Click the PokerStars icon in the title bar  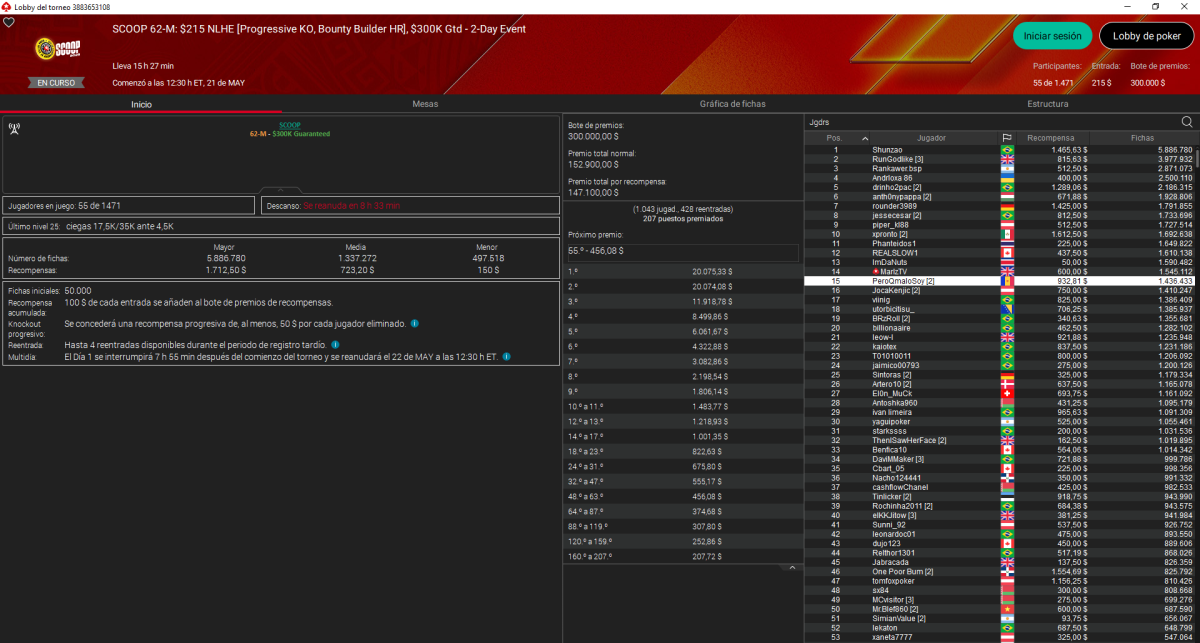pos(6,6)
